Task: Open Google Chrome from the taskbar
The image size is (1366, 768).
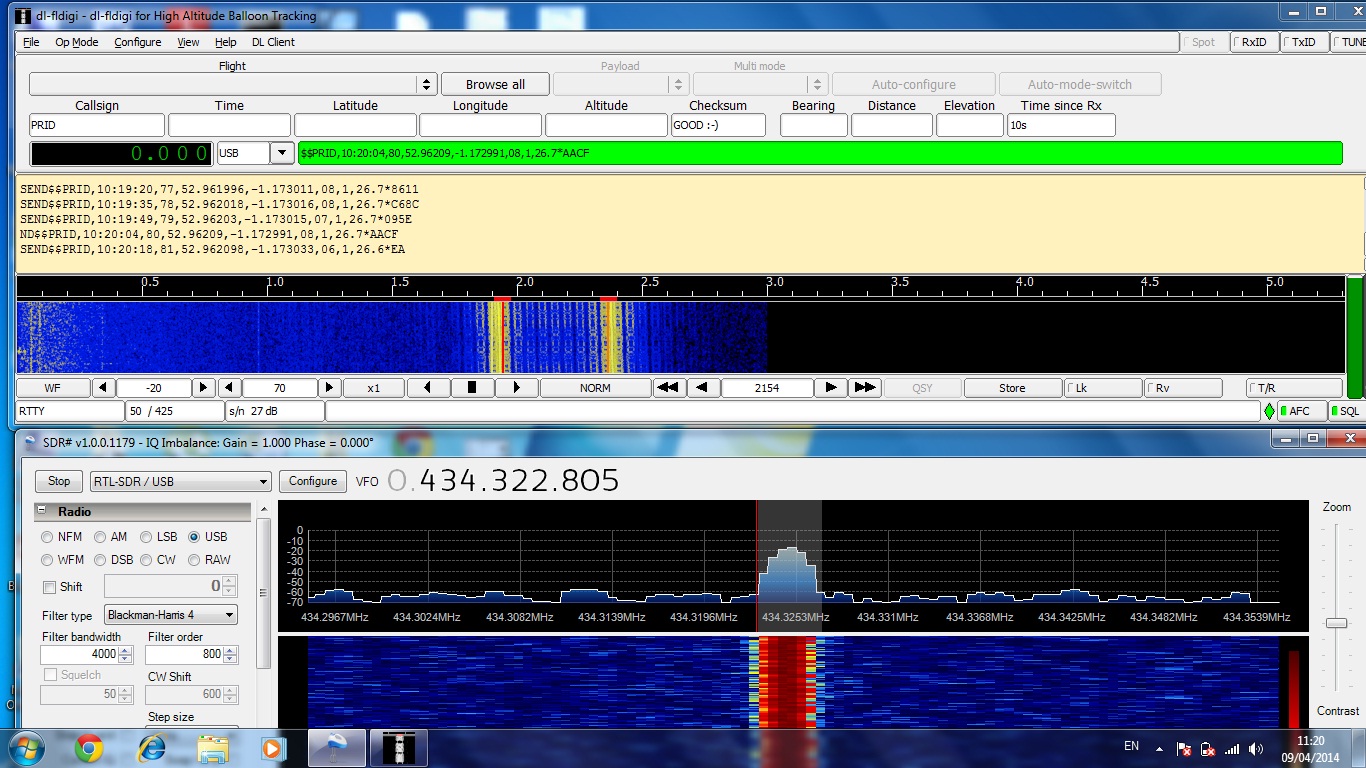Action: [x=89, y=748]
